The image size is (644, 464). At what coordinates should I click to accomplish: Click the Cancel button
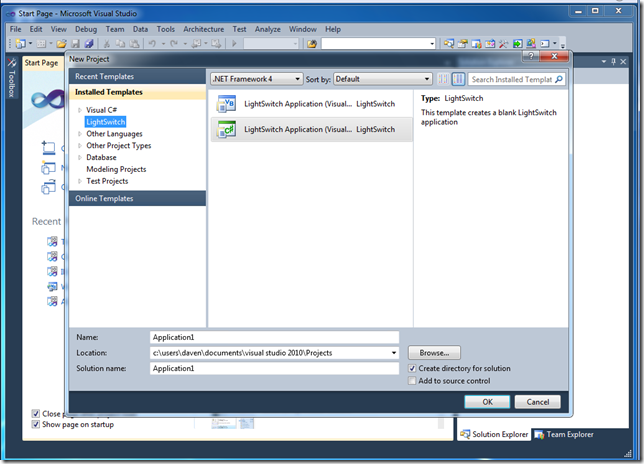[x=538, y=402]
